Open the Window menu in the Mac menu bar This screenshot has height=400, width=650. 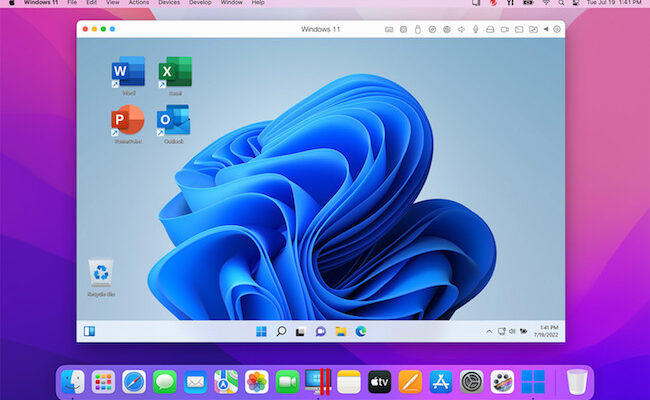tap(231, 2)
